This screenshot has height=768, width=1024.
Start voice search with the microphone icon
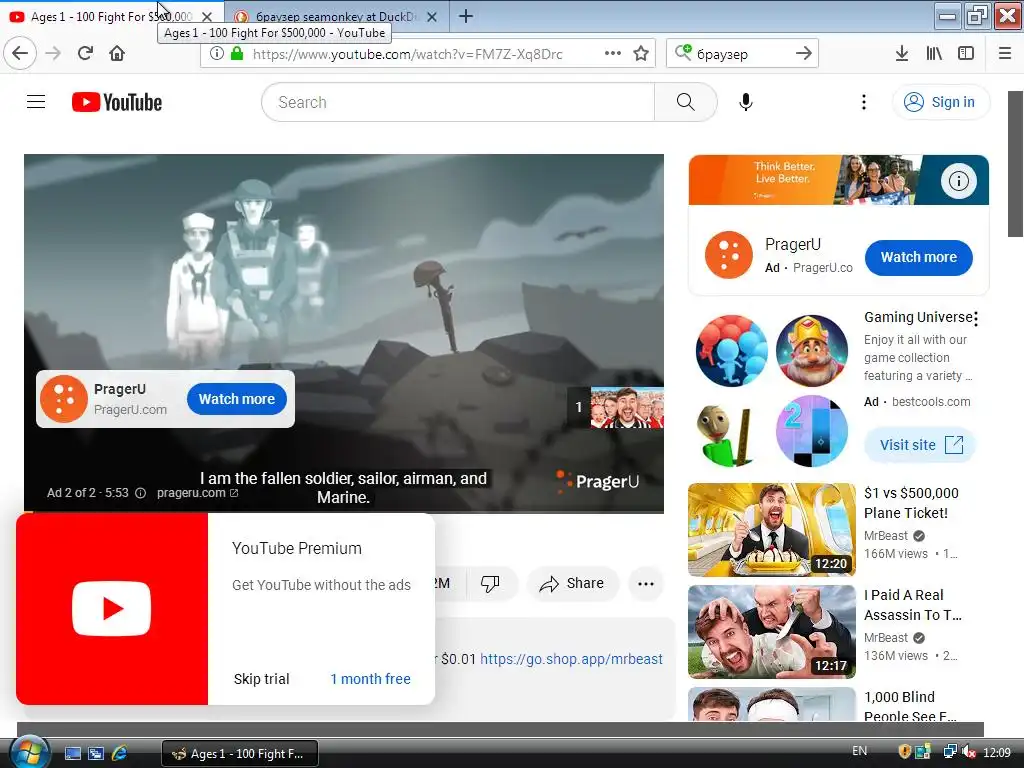click(x=746, y=102)
